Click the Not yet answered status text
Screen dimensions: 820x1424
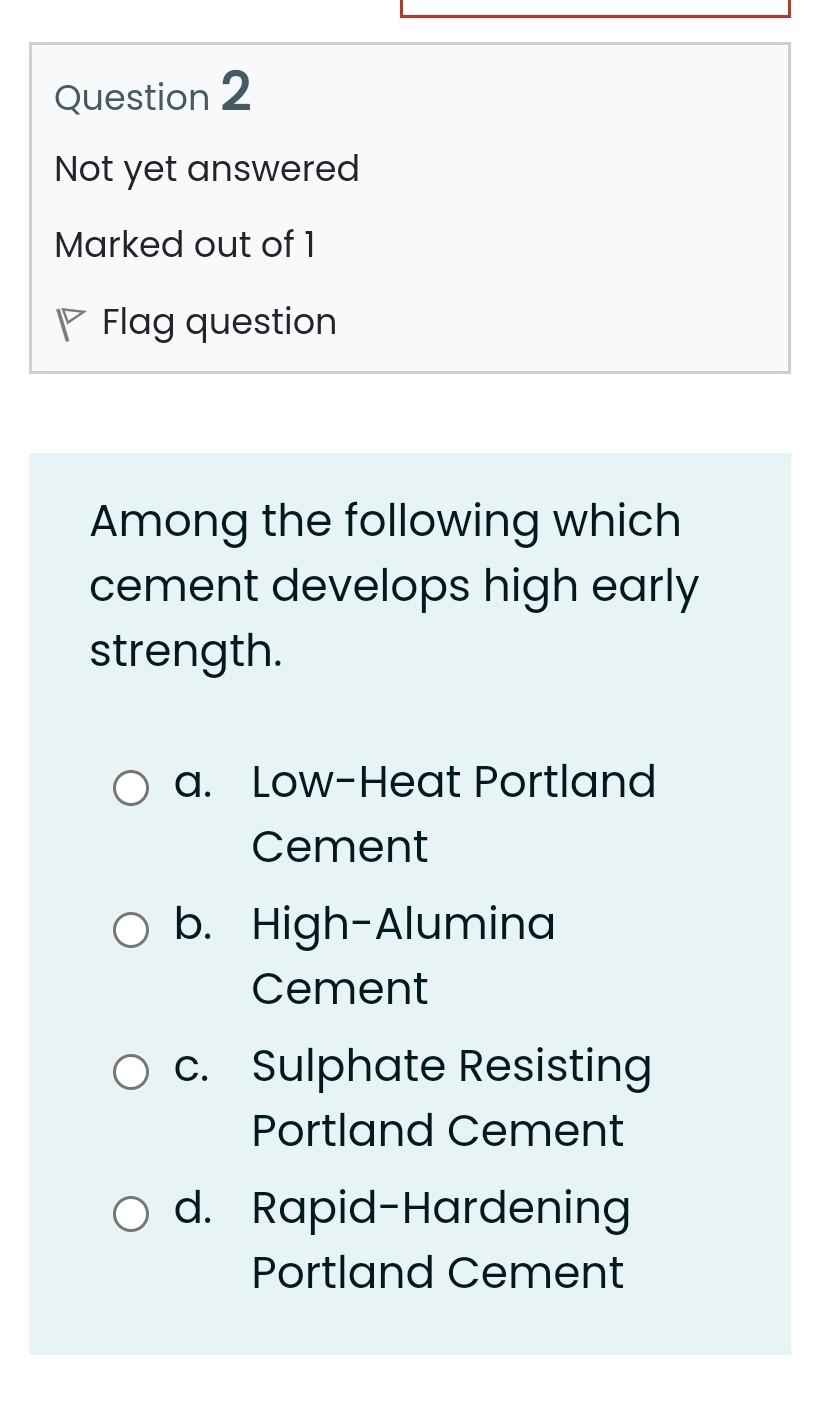(207, 169)
